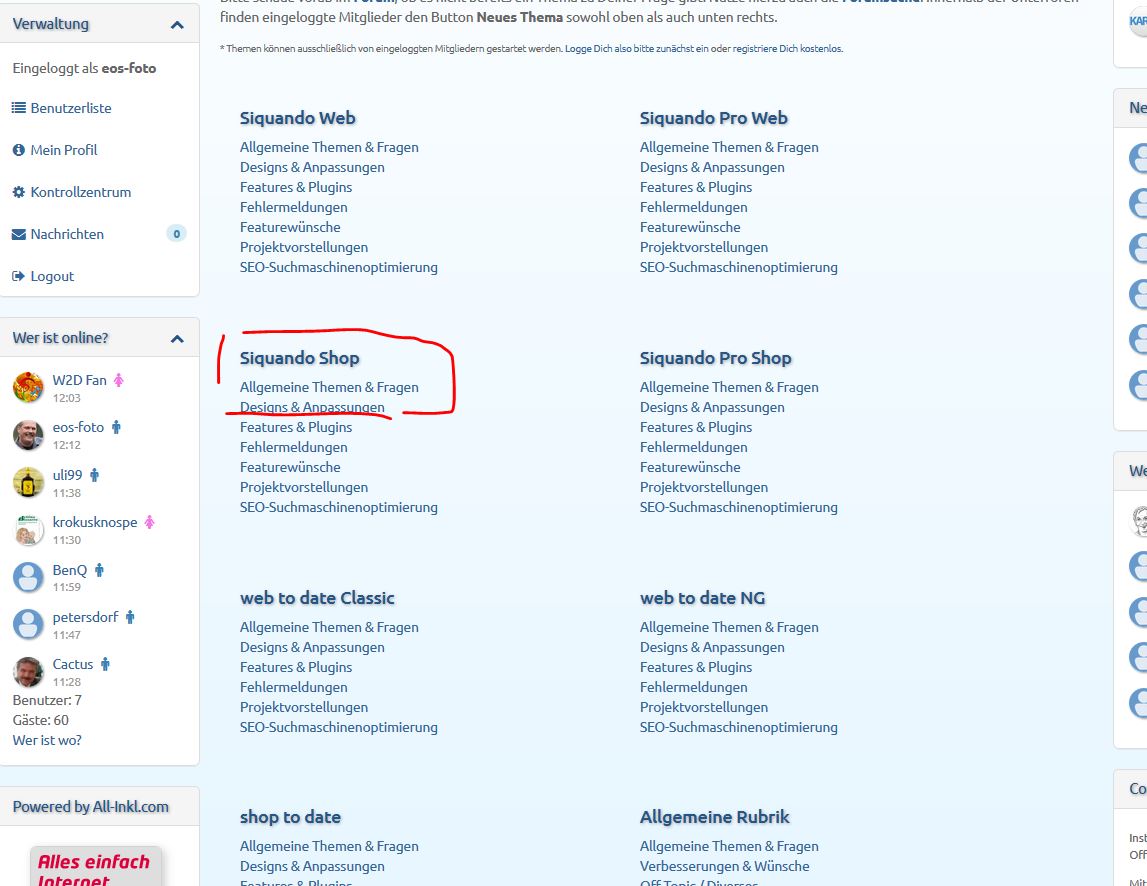The height and width of the screenshot is (886, 1147).
Task: Click the 'Wer ist wo?' link
Action: click(47, 740)
